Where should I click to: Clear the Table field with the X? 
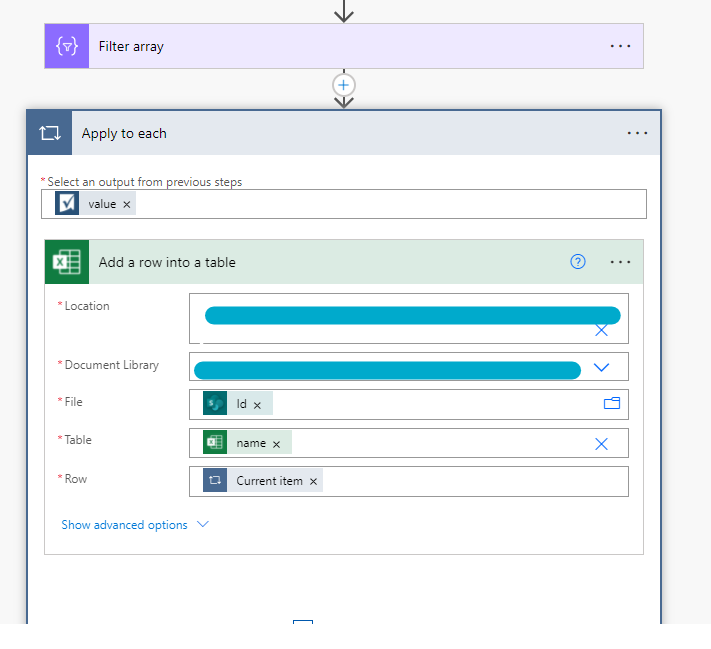pos(601,443)
